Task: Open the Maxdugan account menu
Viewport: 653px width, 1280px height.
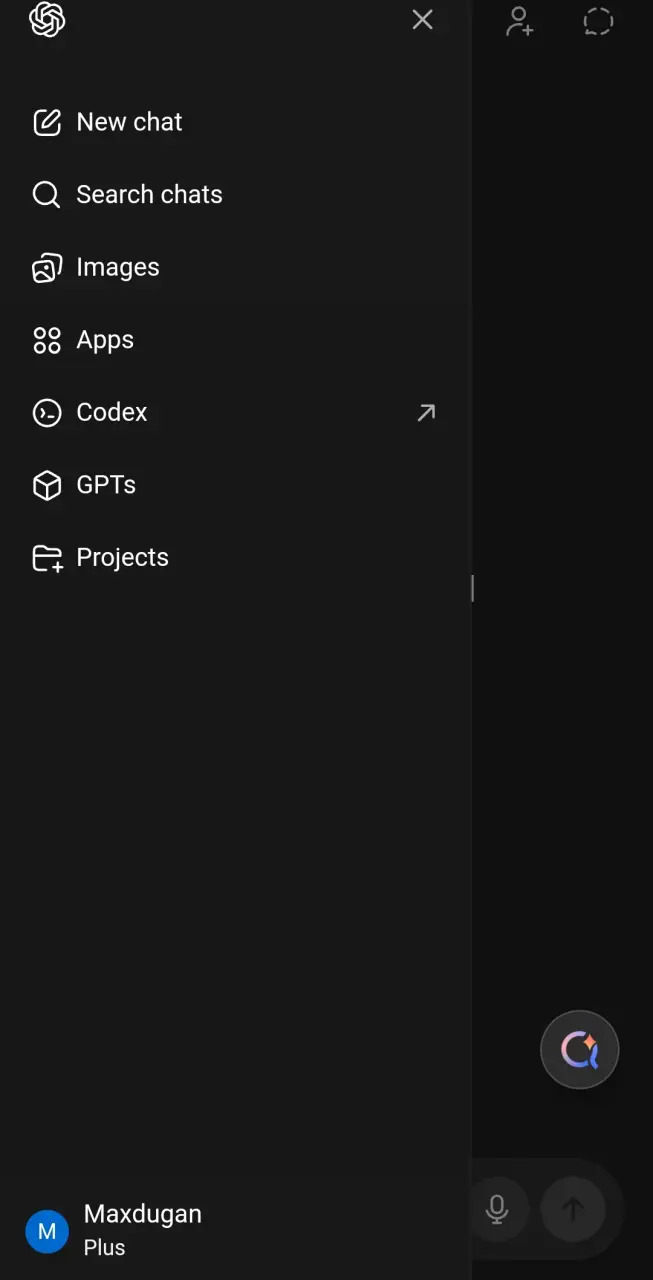Action: [x=143, y=1214]
